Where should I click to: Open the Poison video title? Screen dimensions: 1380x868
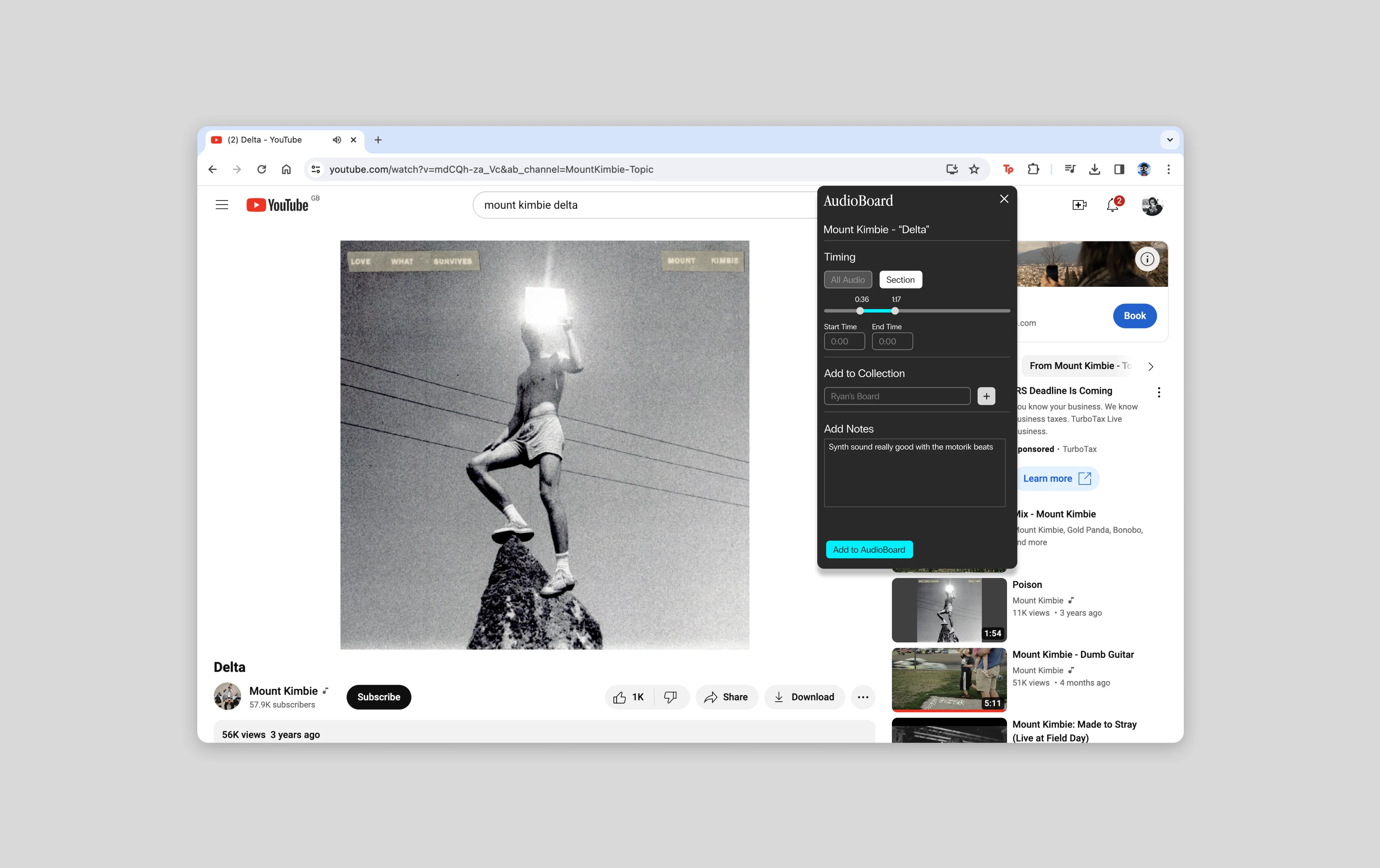click(1027, 585)
